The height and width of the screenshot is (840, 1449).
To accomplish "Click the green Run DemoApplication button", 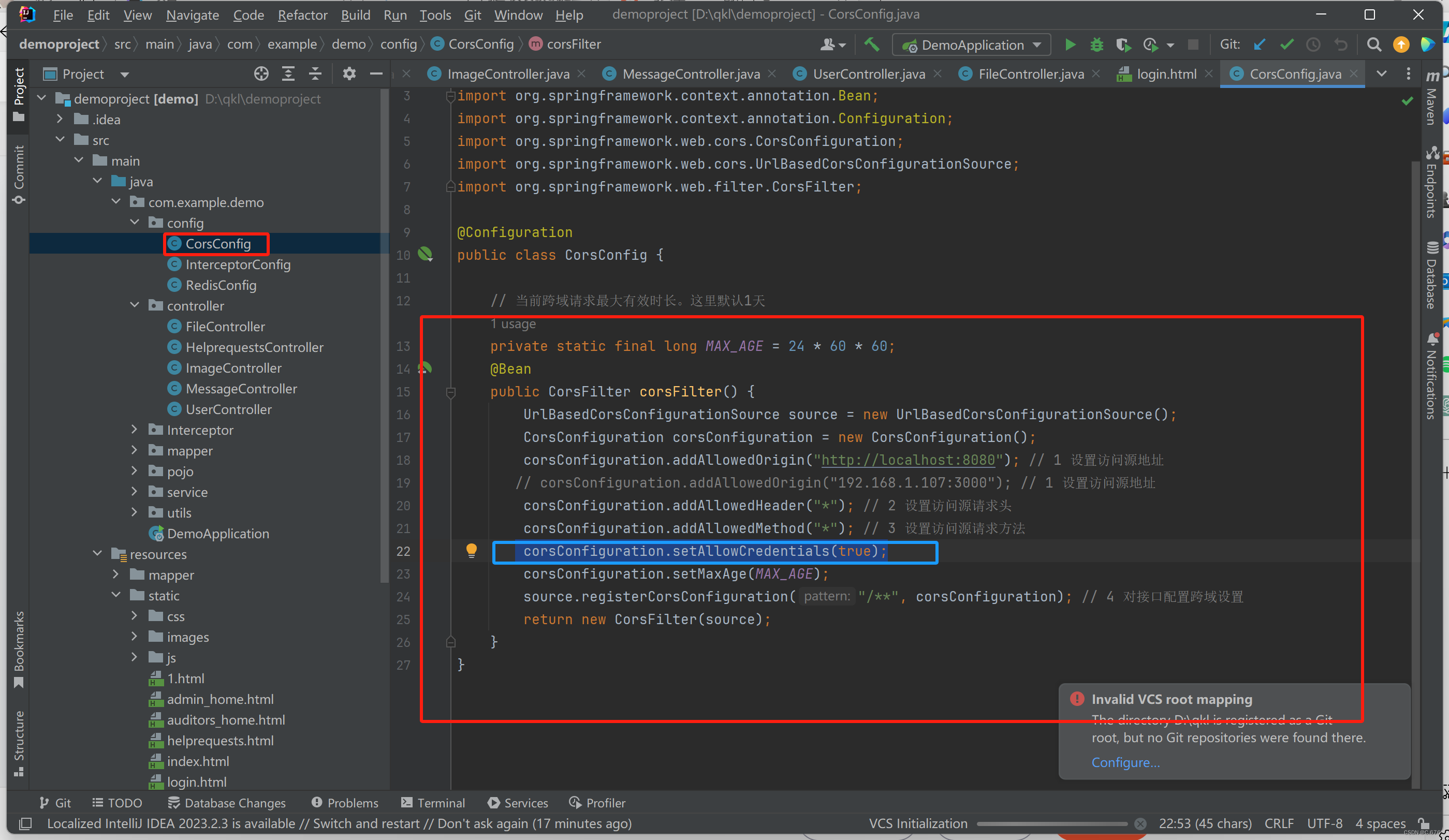I will pos(1070,45).
